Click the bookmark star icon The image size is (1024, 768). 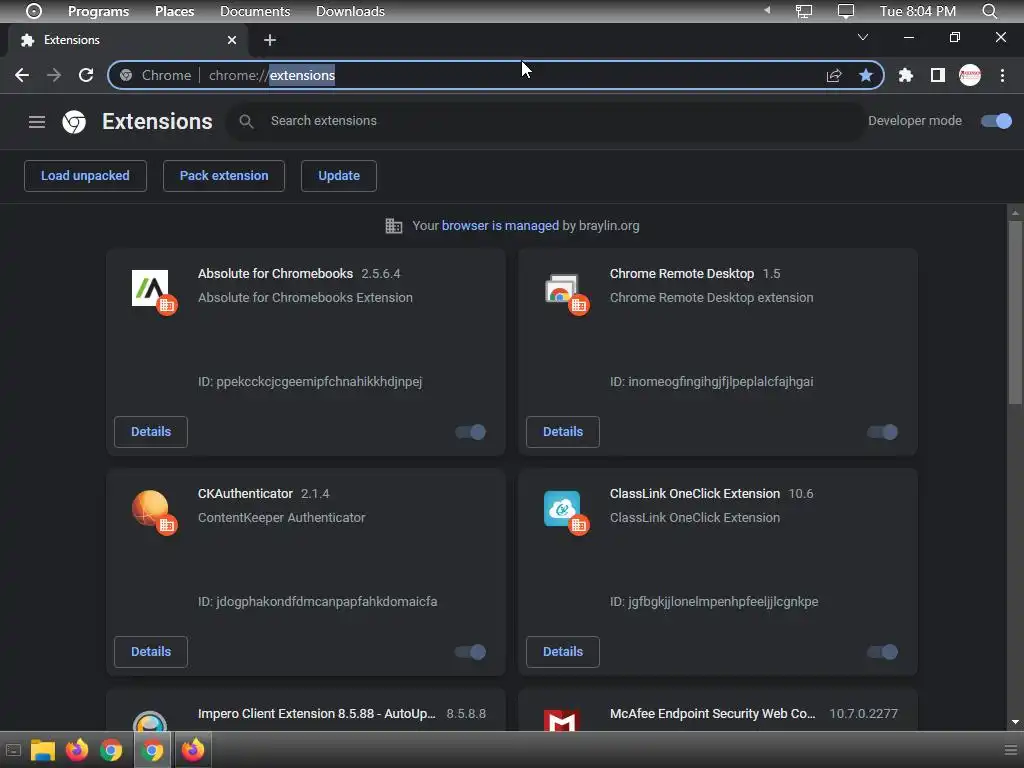(x=865, y=75)
